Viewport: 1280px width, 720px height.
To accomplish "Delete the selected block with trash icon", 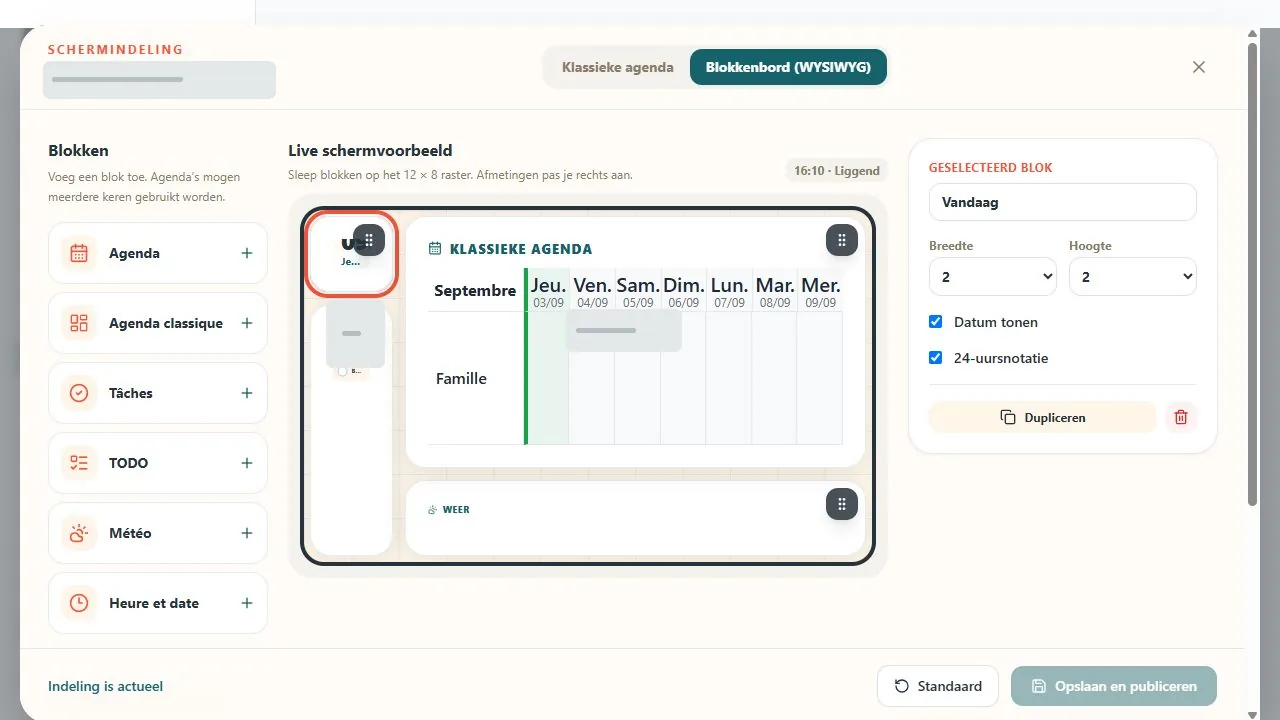I will pos(1181,417).
